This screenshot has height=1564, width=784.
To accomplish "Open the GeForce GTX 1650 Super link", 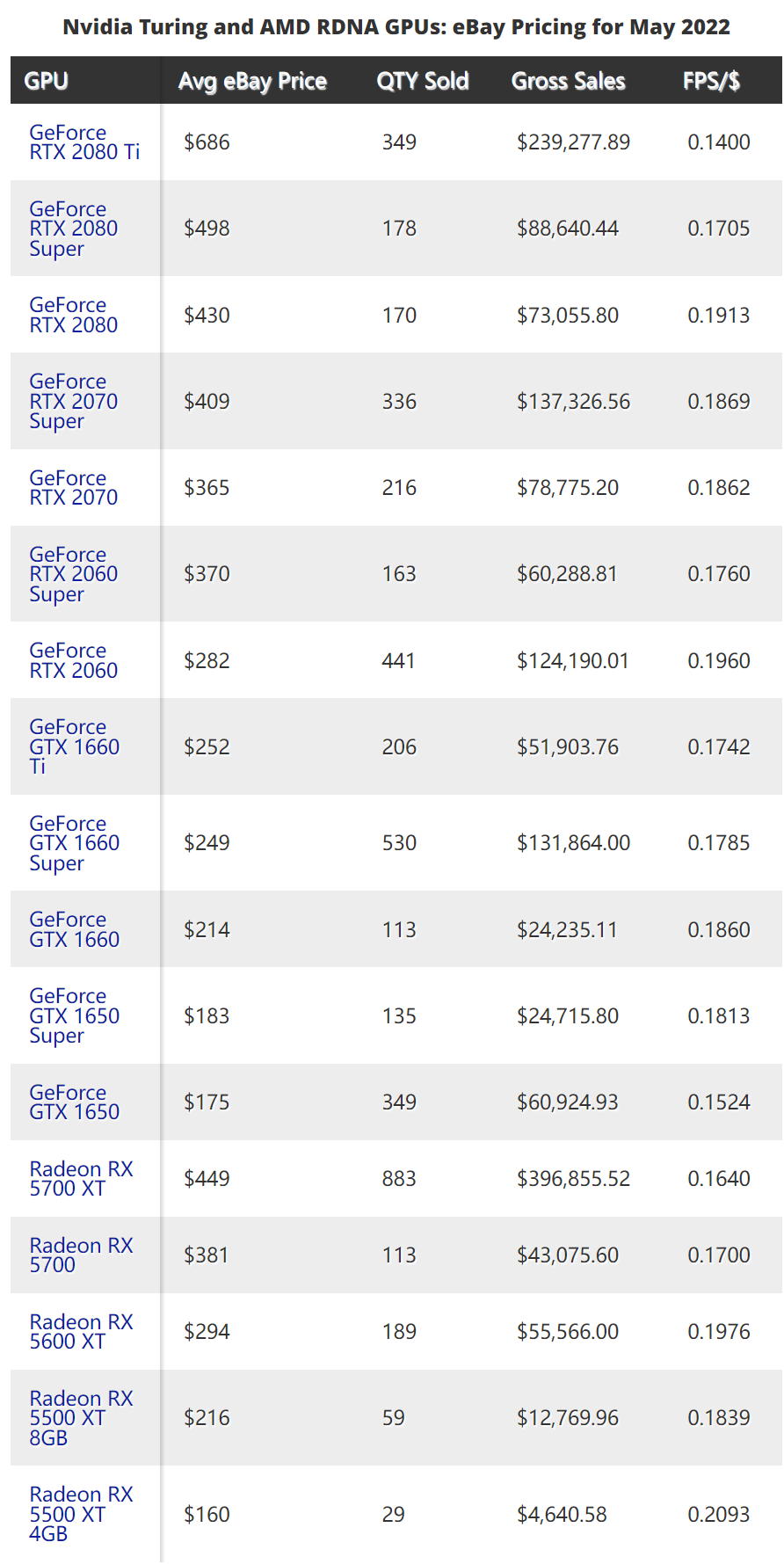I will 74,1015.
